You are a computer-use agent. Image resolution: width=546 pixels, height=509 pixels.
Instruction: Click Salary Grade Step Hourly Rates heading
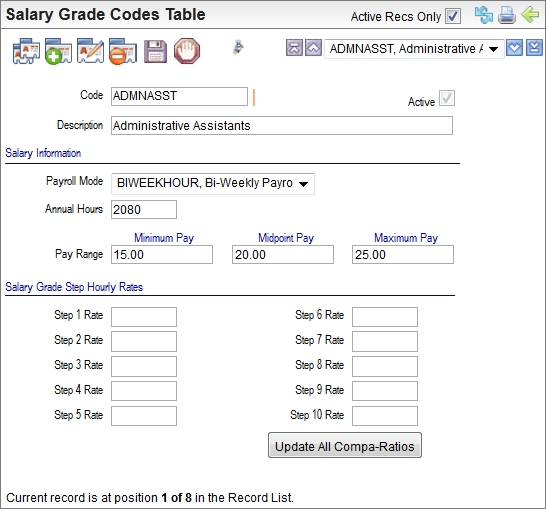(x=74, y=287)
